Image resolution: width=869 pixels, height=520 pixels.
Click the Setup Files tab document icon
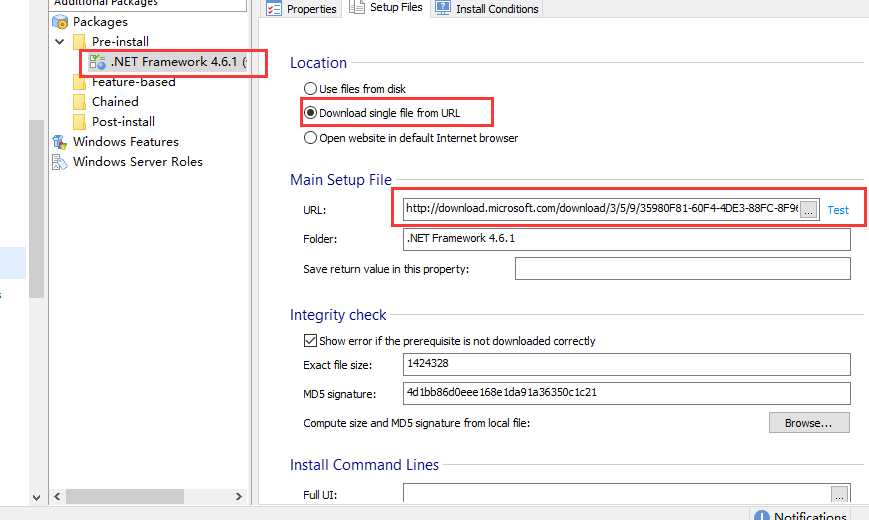coord(357,7)
